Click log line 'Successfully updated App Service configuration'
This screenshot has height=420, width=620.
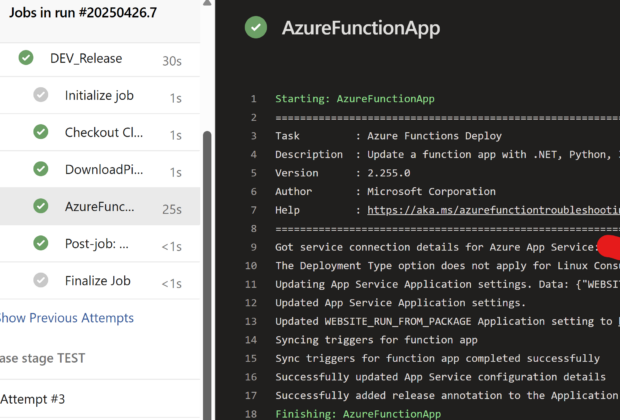click(x=440, y=377)
